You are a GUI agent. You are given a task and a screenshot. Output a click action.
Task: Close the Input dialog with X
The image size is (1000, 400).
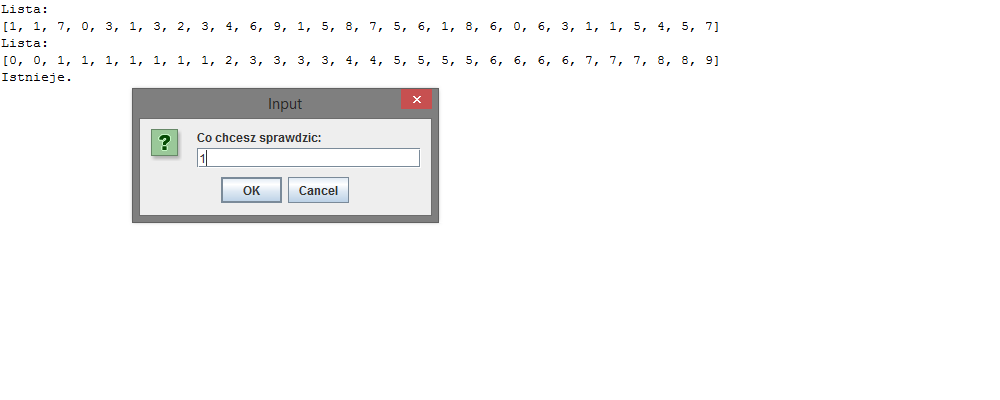point(416,99)
